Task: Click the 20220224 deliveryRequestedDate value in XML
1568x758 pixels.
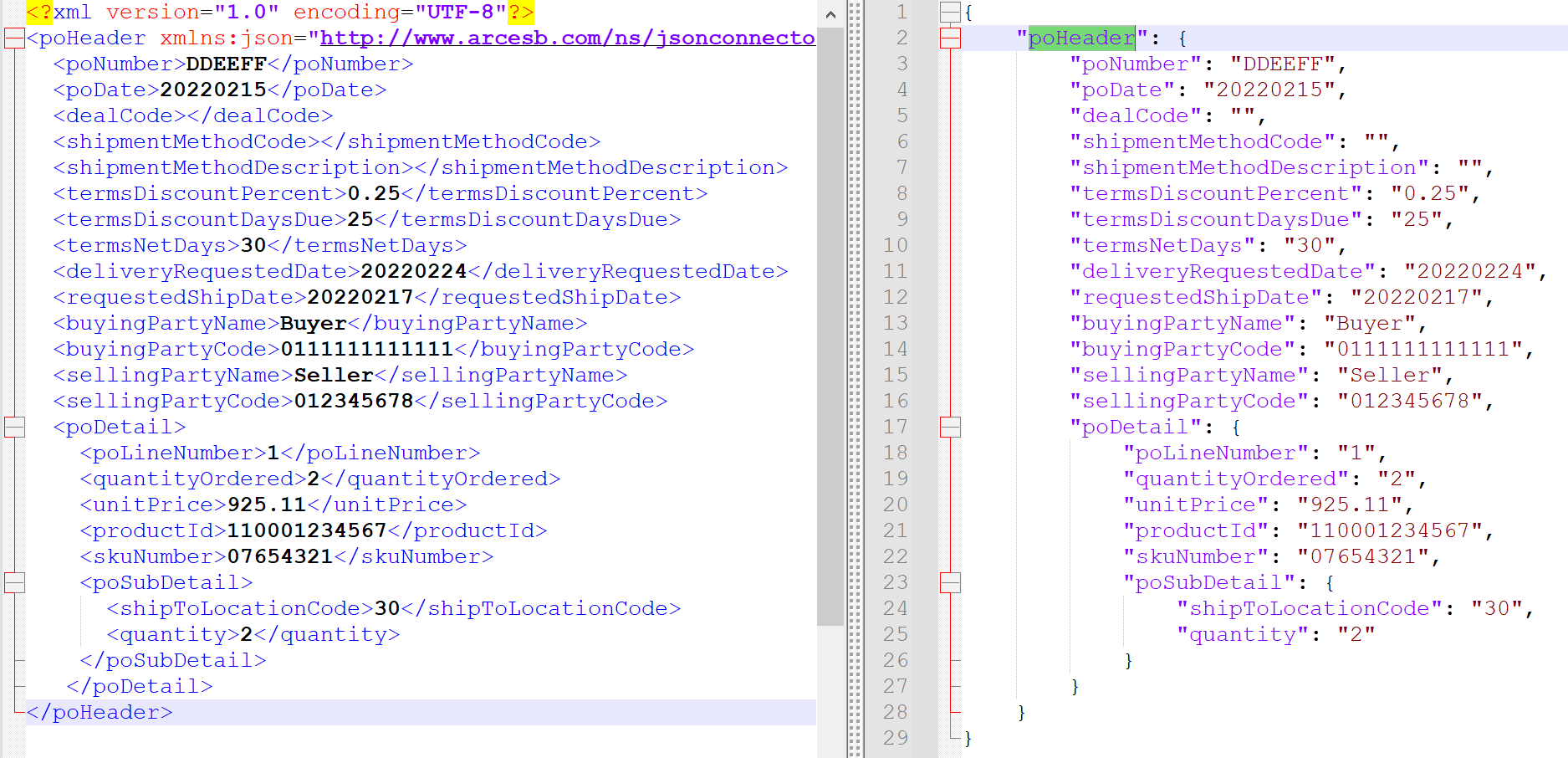Action: [x=414, y=272]
